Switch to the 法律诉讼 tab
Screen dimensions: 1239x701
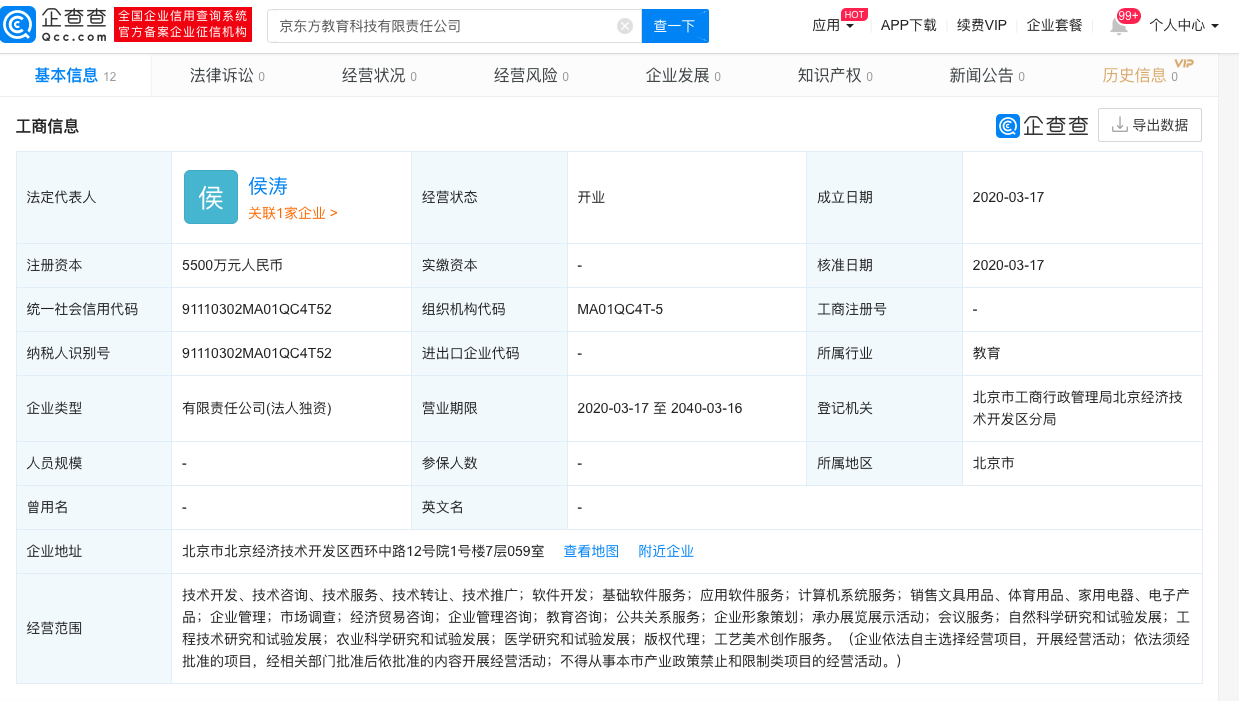pos(227,75)
